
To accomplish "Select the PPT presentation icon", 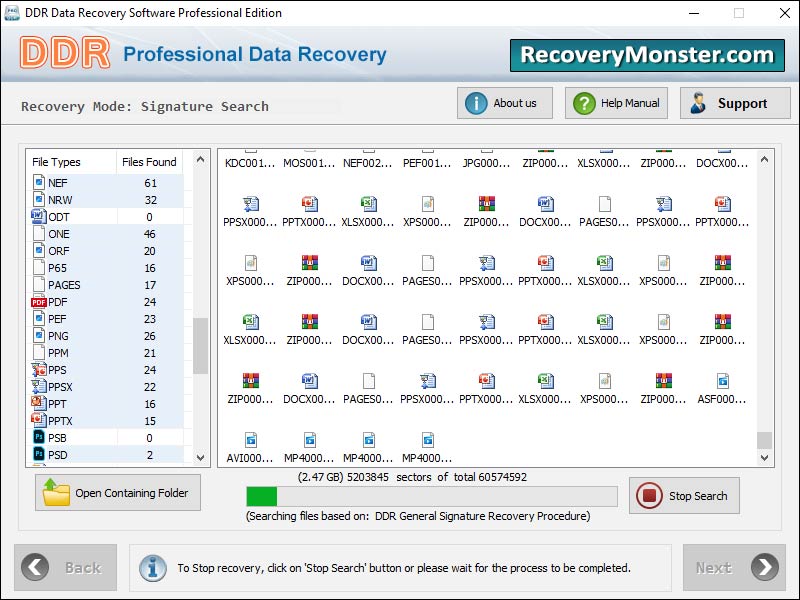I will point(39,403).
